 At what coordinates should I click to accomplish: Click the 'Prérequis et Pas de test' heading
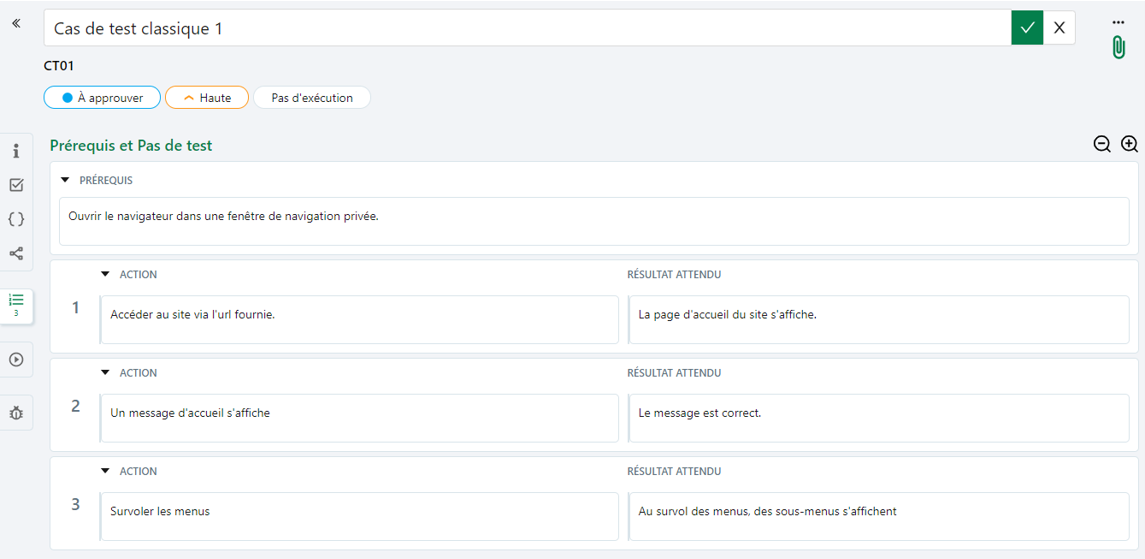click(x=131, y=145)
